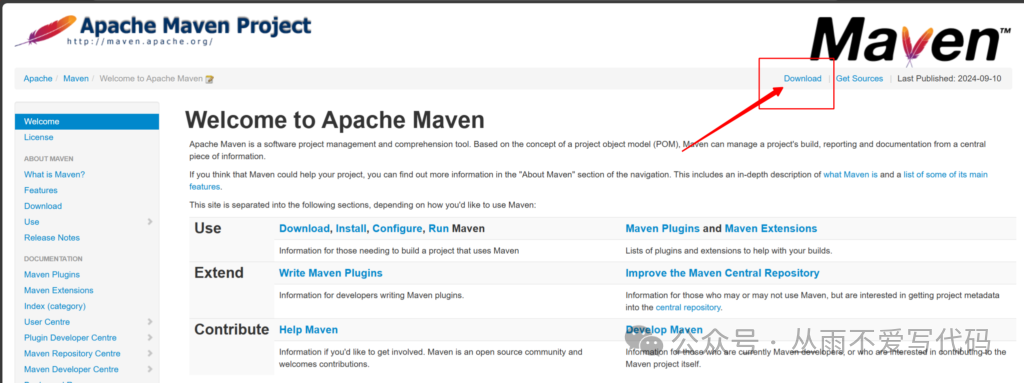Open Maven Repository Centre sidebar item

tap(72, 353)
